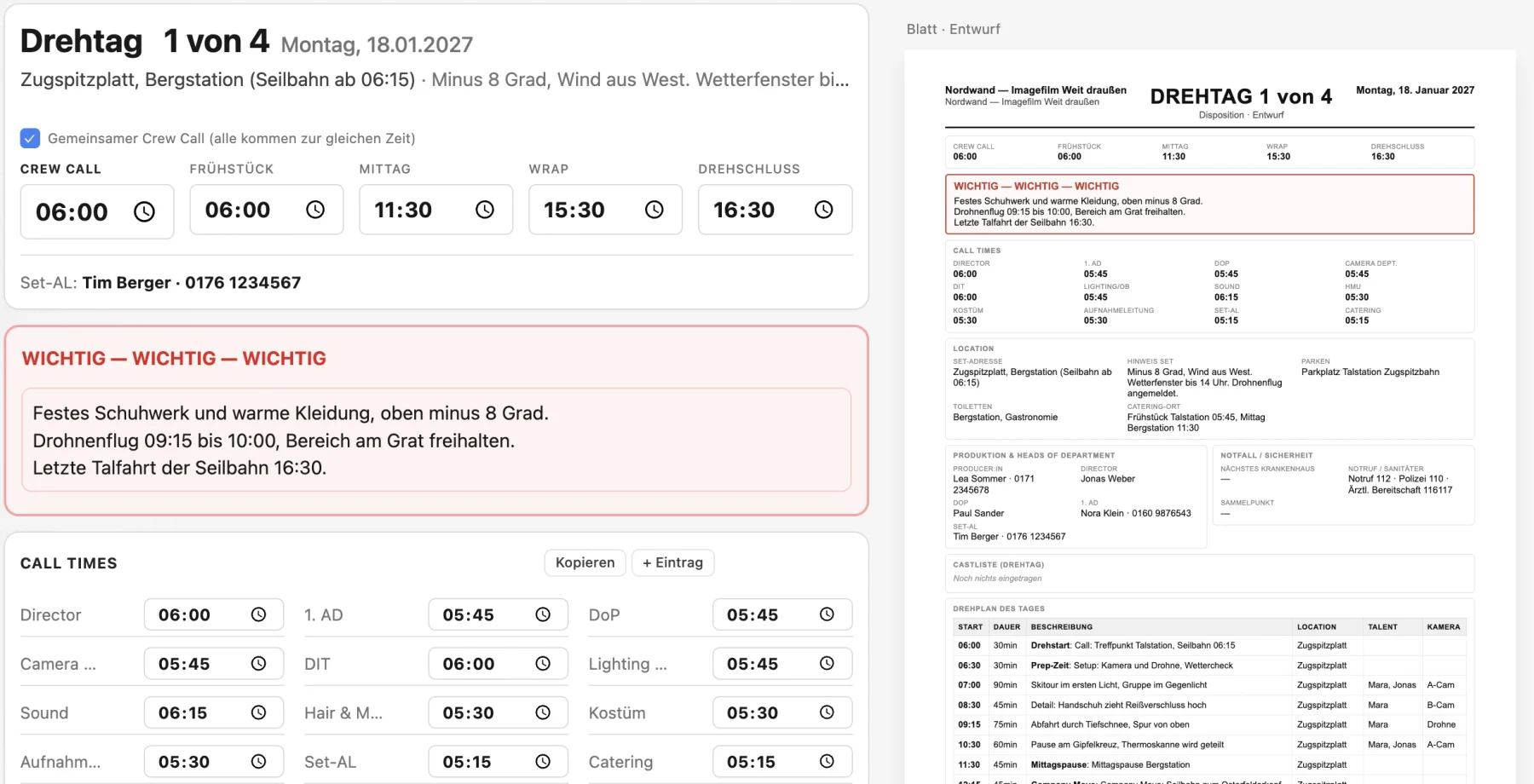Click Kopieren button in Call Times
The width and height of the screenshot is (1534, 784).
[x=585, y=562]
